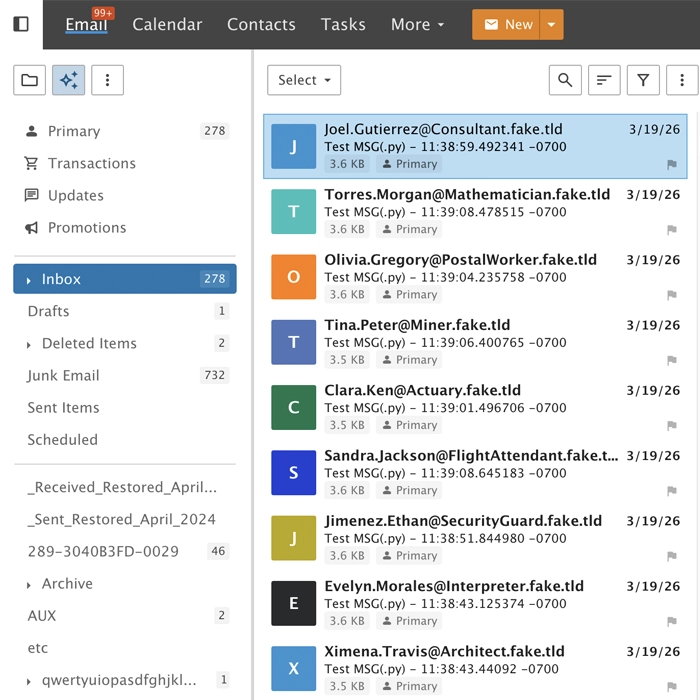Flag the Evelyn.Morales message
This screenshot has height=700, width=700.
pos(671,621)
